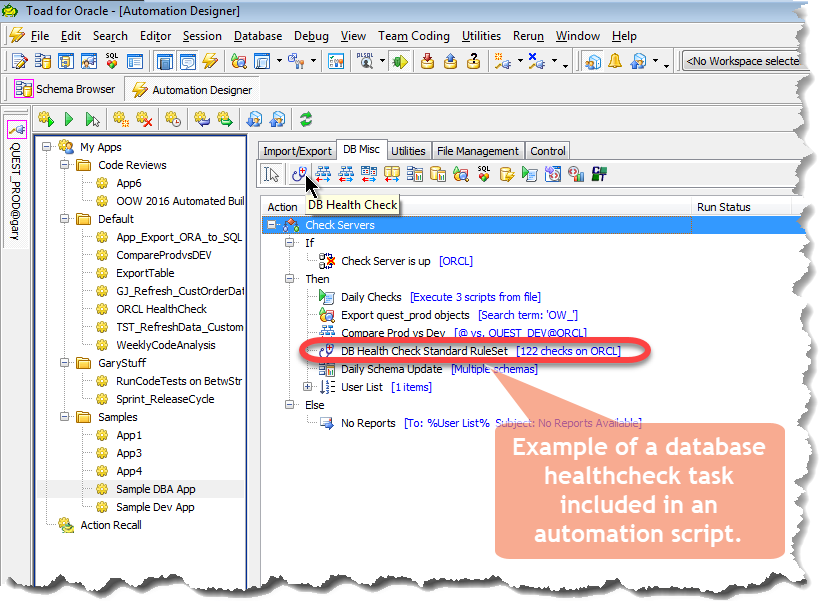Select the Sample DBA App item

pos(156,489)
